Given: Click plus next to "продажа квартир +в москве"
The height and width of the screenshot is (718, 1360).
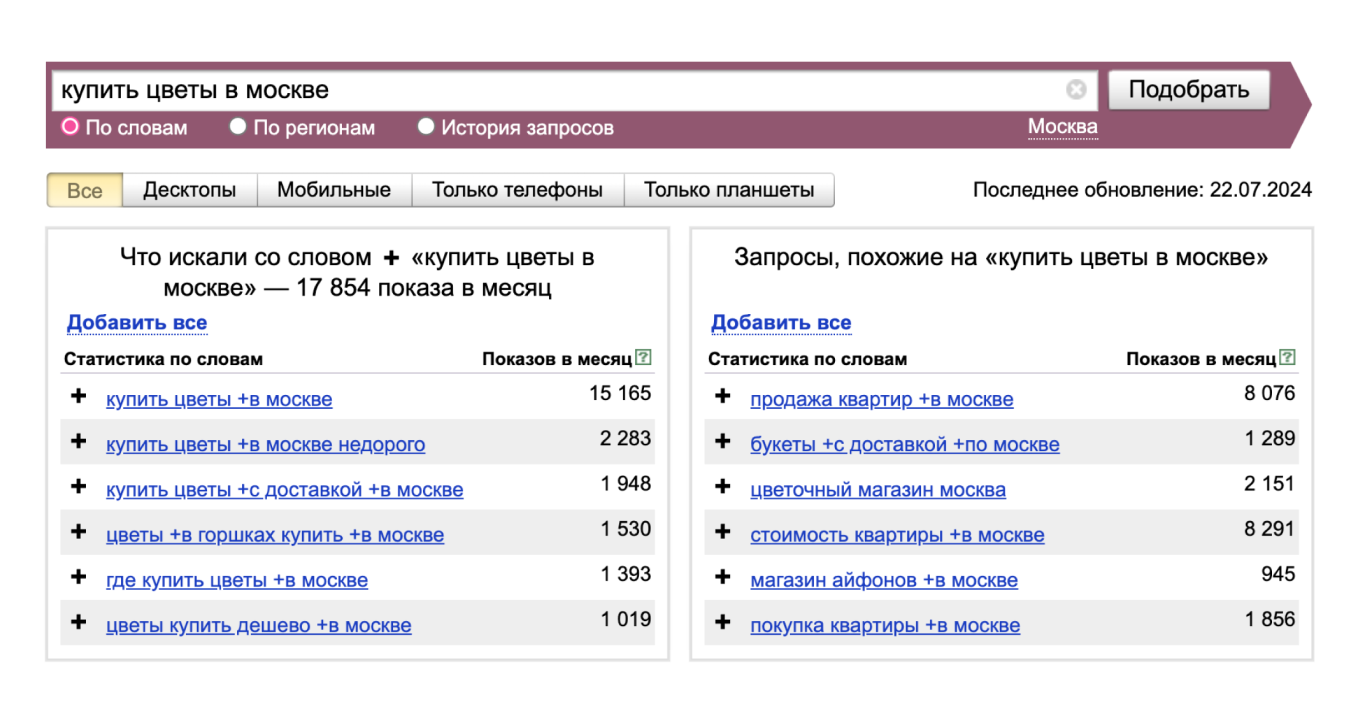Looking at the screenshot, I should pos(723,398).
